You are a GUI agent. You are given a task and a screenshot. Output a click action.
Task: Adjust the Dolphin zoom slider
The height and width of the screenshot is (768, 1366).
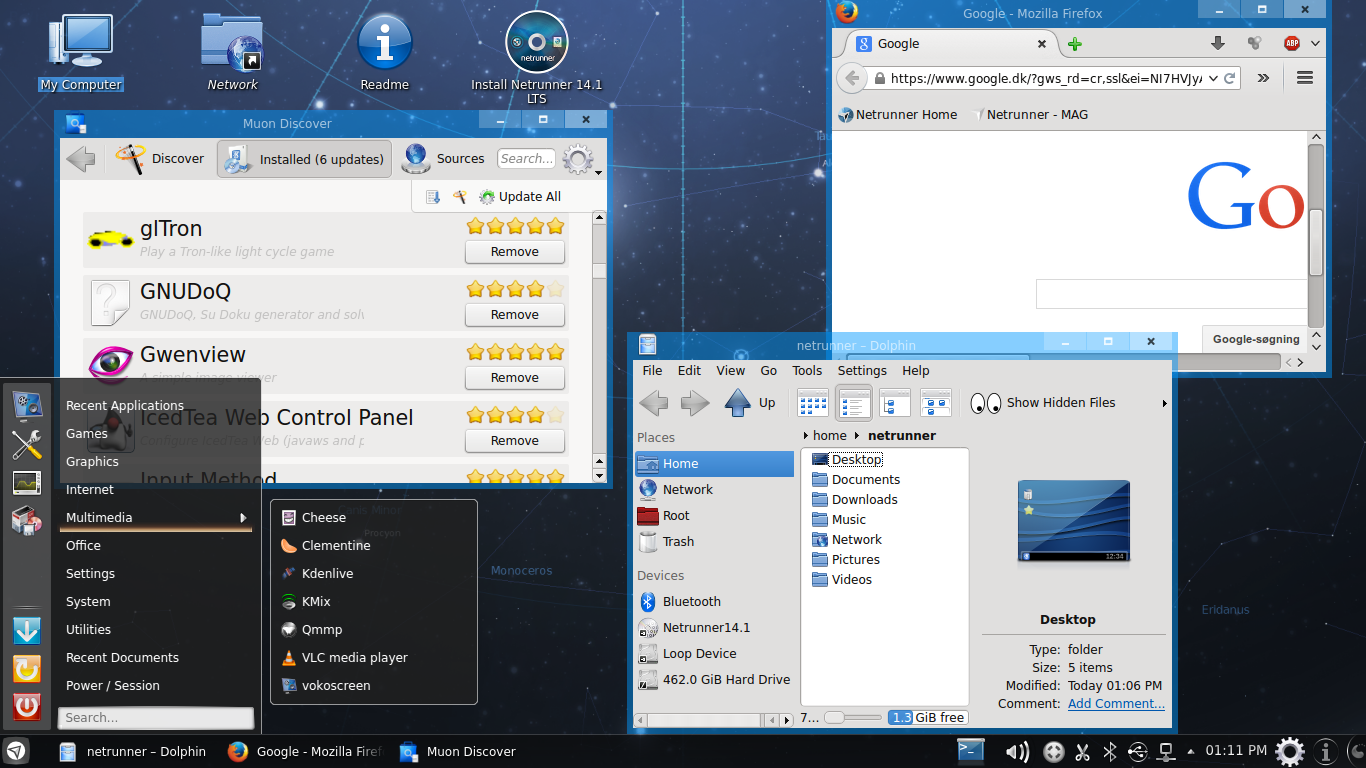click(x=853, y=717)
